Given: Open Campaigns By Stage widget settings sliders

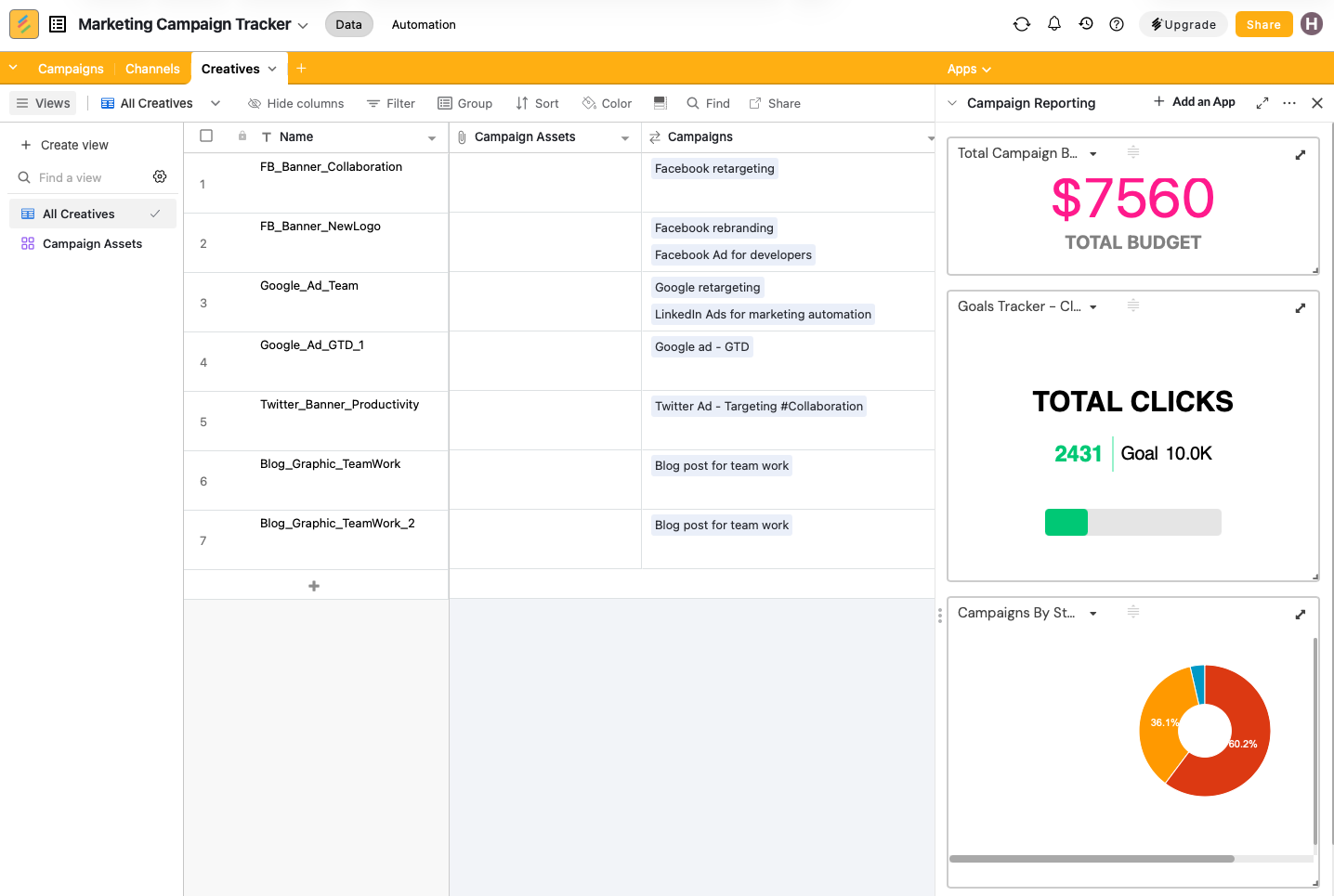Looking at the screenshot, I should point(1132,612).
